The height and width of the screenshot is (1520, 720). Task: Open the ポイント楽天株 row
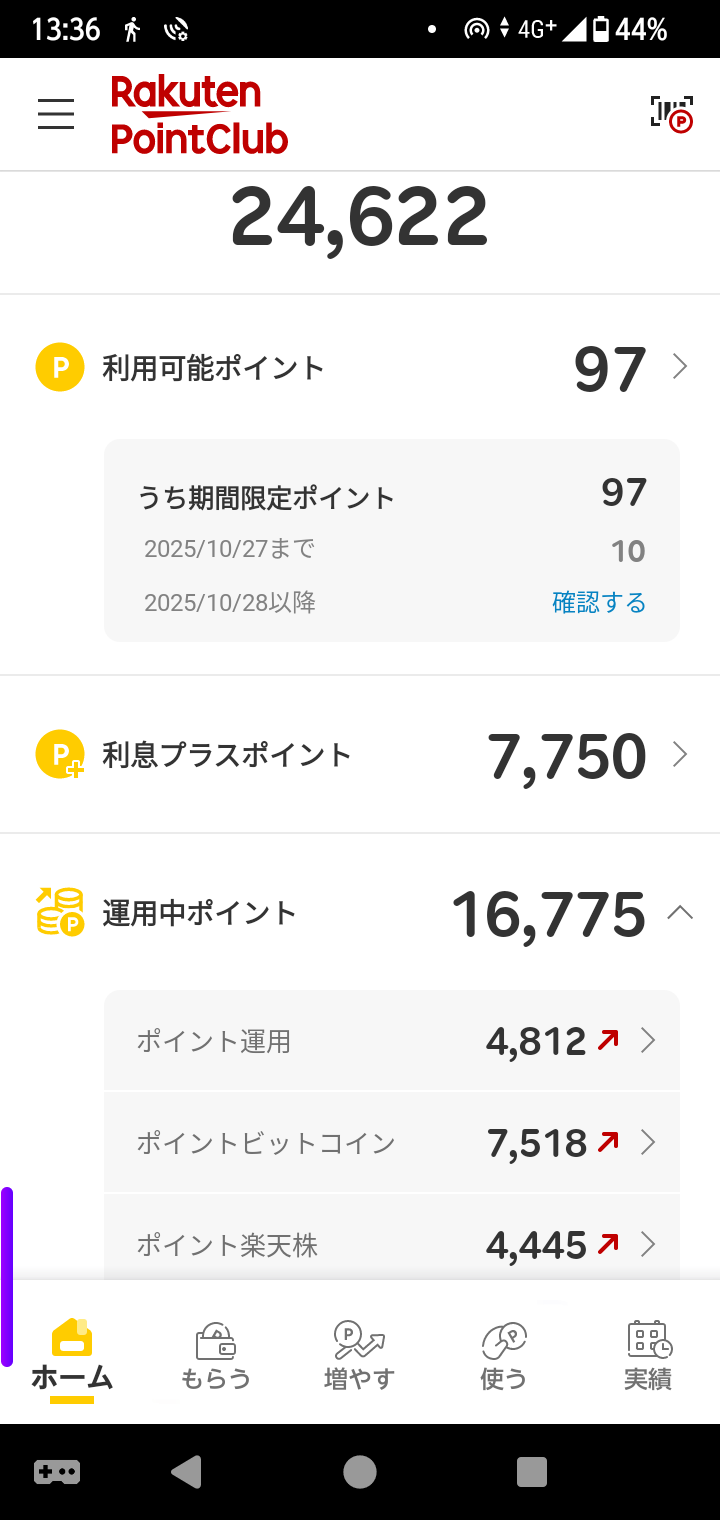click(x=392, y=1244)
